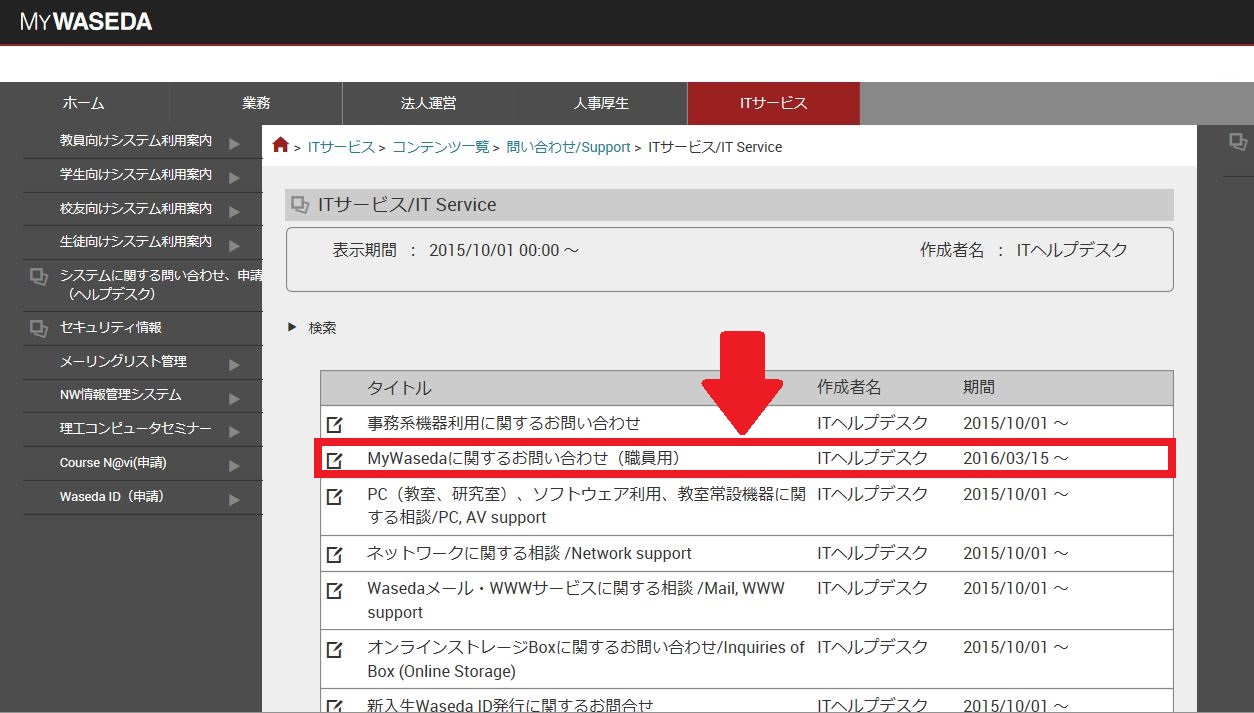Open edit icon for Wasedaメール・WWW row
Screen dimensions: 1254x713
(x=335, y=591)
